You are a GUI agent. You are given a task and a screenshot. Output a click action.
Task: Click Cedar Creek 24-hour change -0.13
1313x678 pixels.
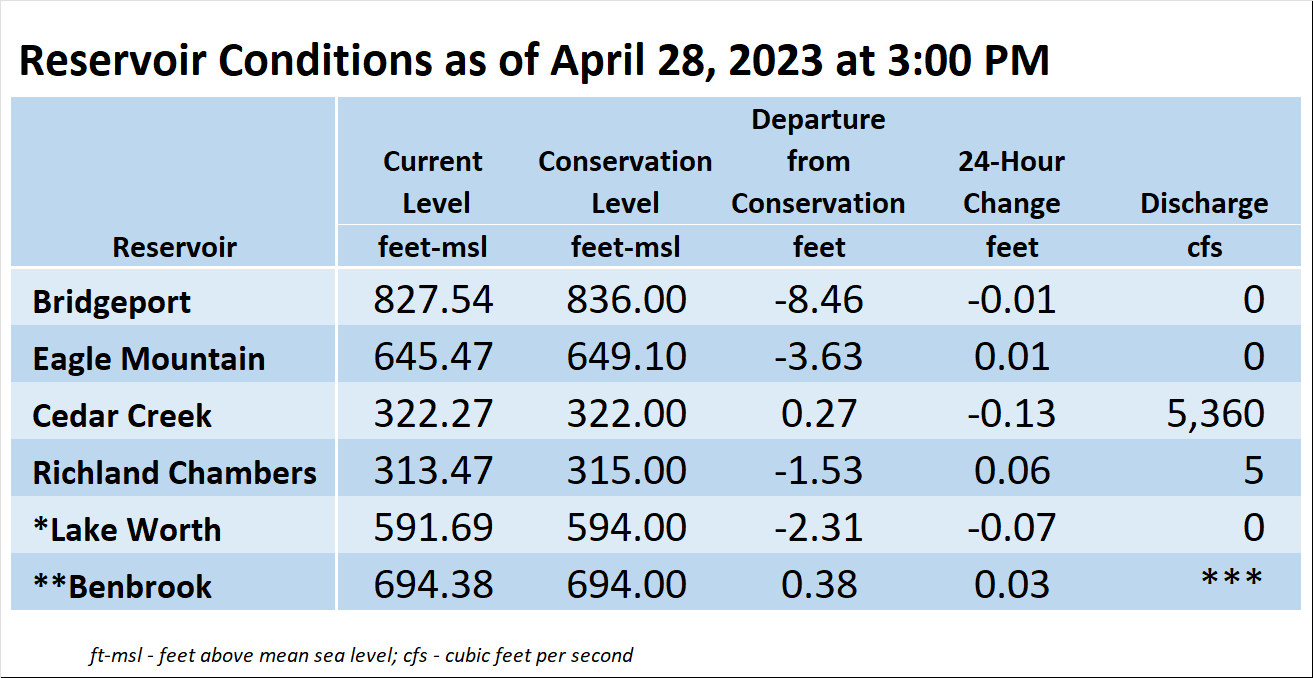pyautogui.click(x=1011, y=414)
